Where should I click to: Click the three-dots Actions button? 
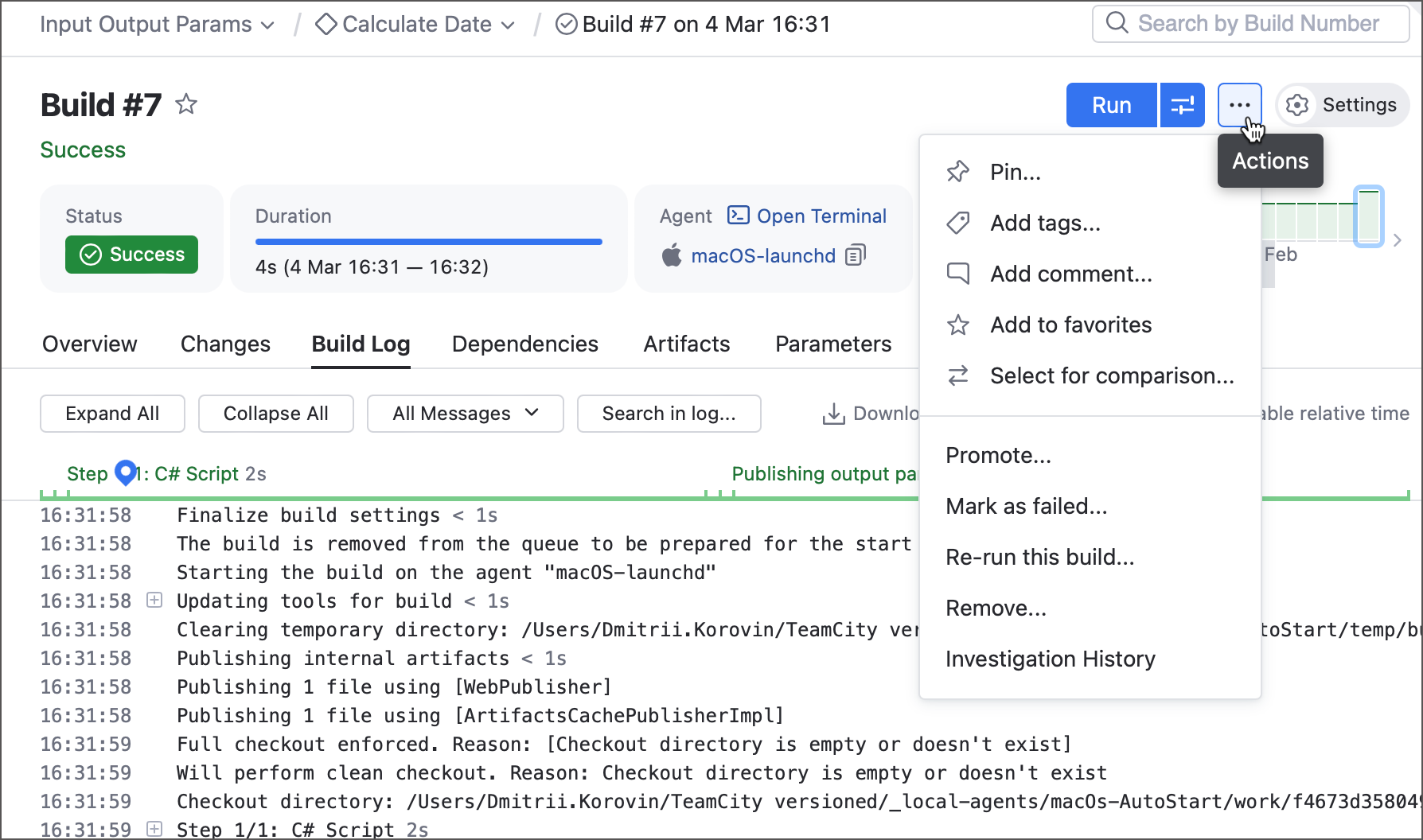[x=1239, y=105]
